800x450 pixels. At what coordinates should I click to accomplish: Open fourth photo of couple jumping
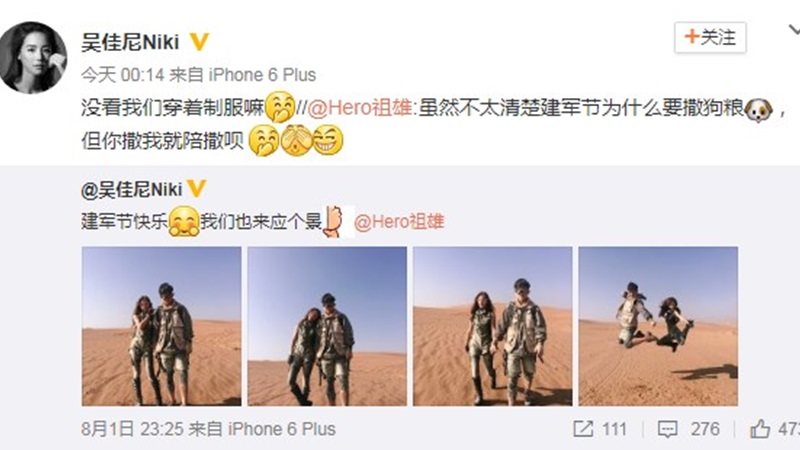click(x=658, y=326)
